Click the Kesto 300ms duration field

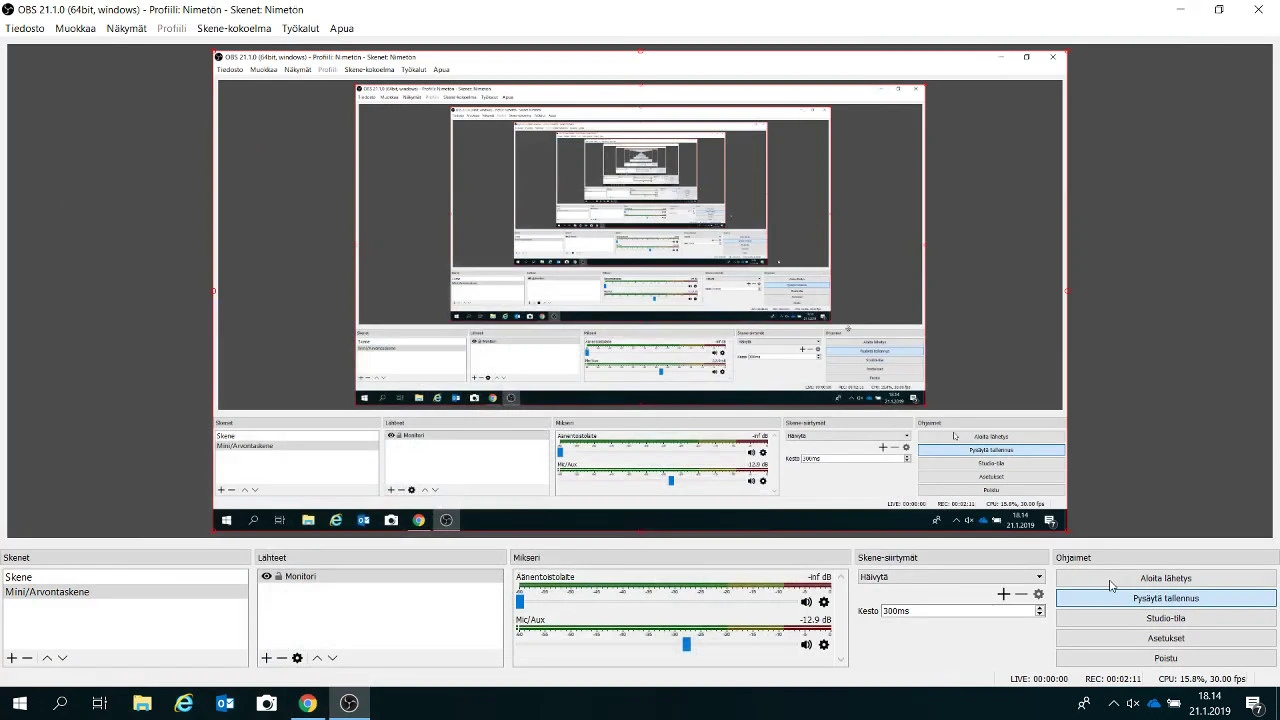click(957, 611)
